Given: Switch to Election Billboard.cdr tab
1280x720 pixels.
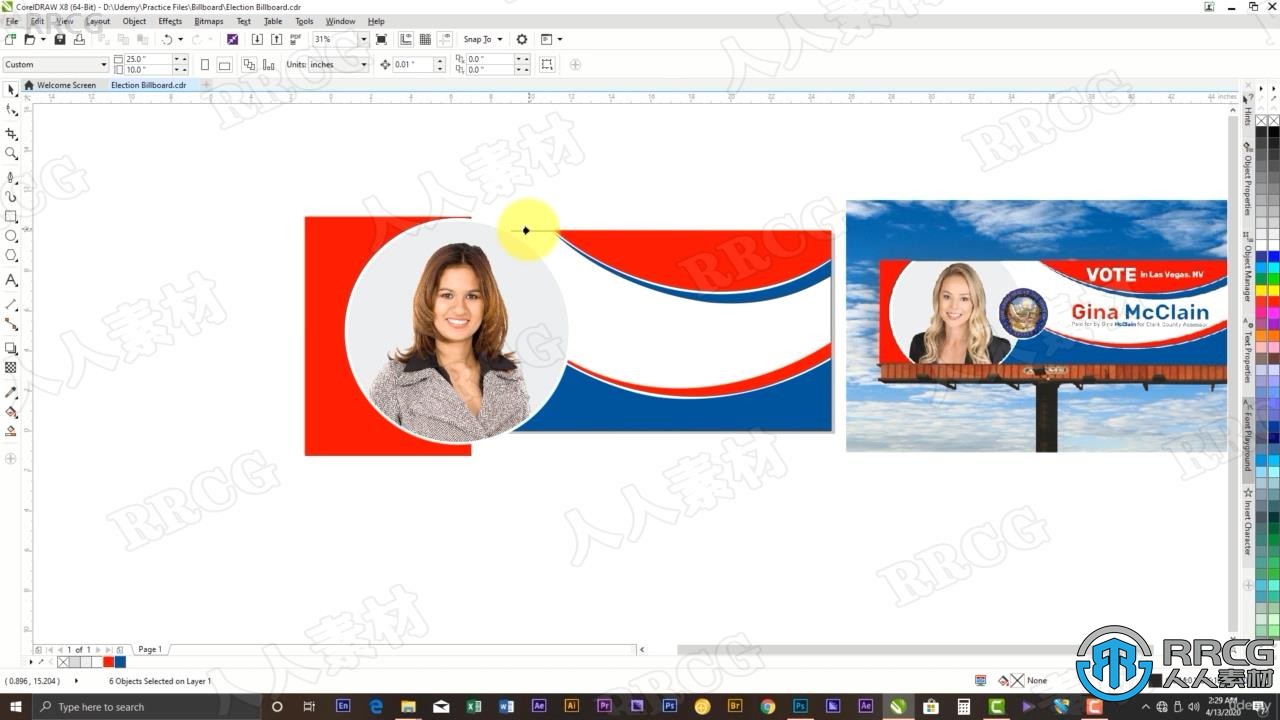Looking at the screenshot, I should [x=149, y=85].
